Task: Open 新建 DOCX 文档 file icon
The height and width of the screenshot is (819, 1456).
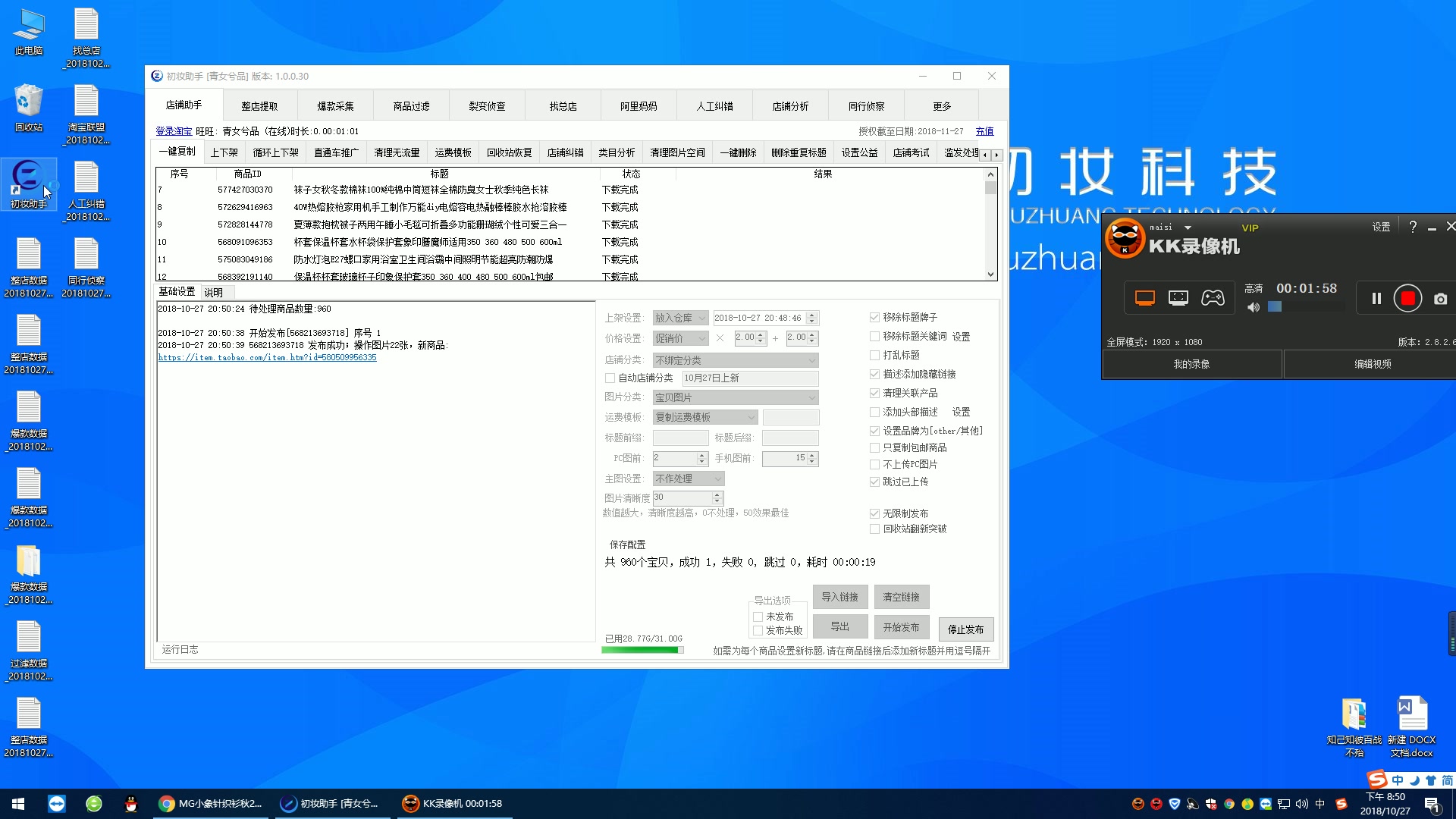Action: pyautogui.click(x=1412, y=726)
